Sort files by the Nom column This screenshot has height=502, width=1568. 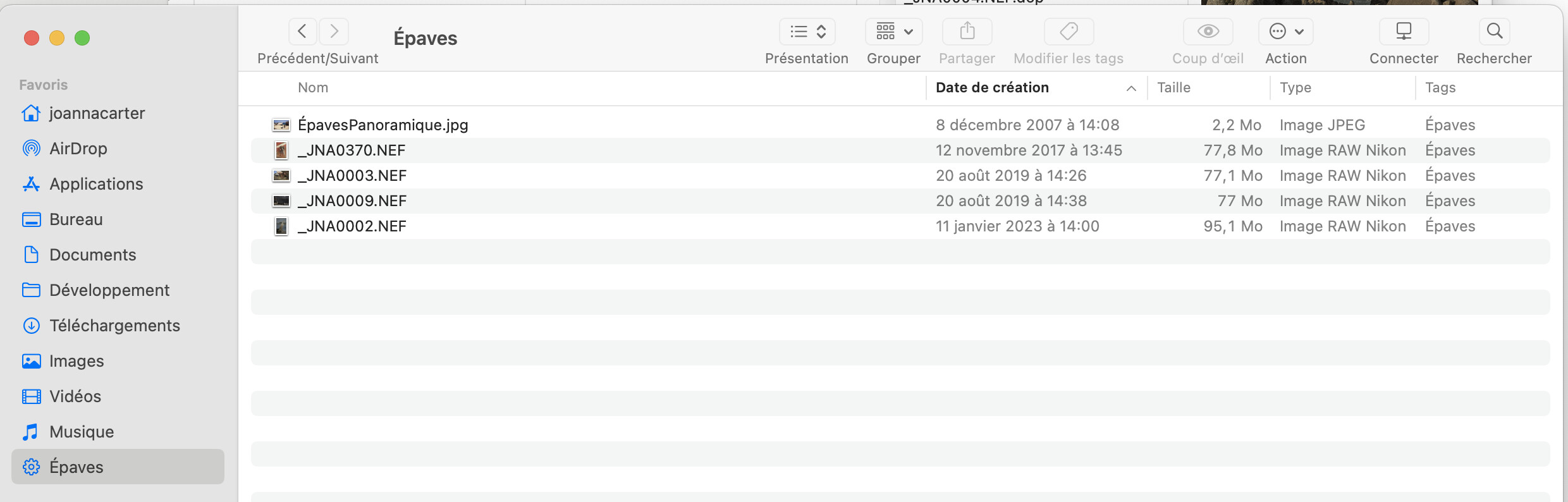(x=313, y=88)
